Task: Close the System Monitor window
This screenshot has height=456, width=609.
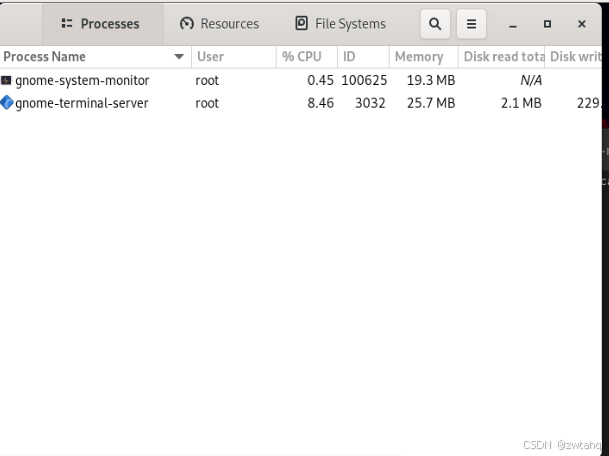Action: pos(581,24)
